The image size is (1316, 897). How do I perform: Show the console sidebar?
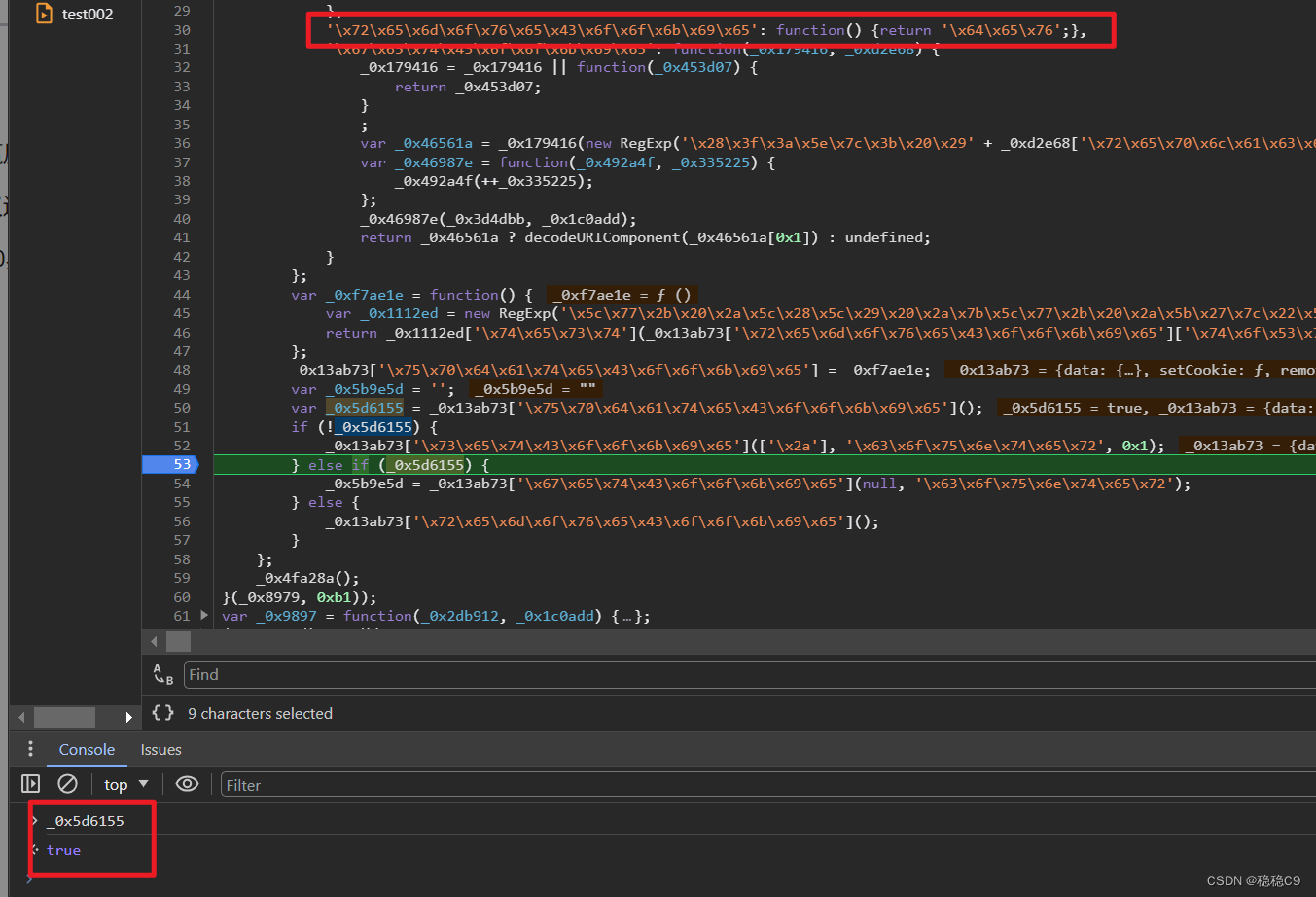[x=30, y=784]
